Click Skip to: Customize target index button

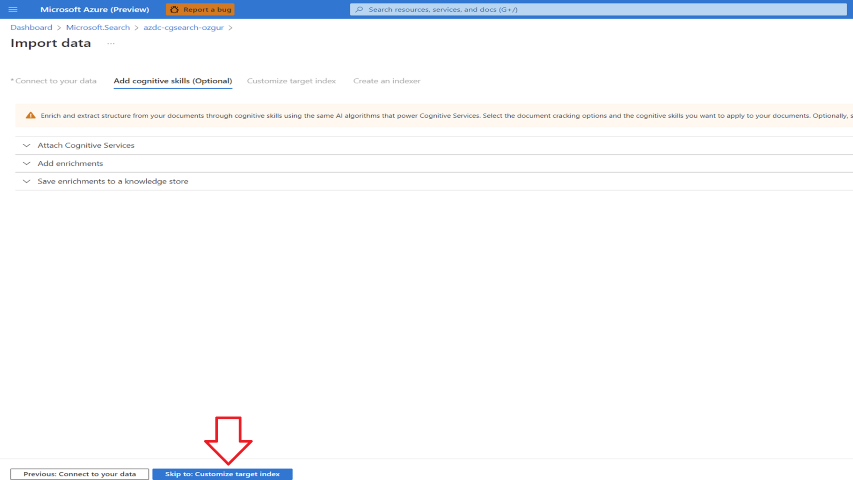pyautogui.click(x=222, y=474)
